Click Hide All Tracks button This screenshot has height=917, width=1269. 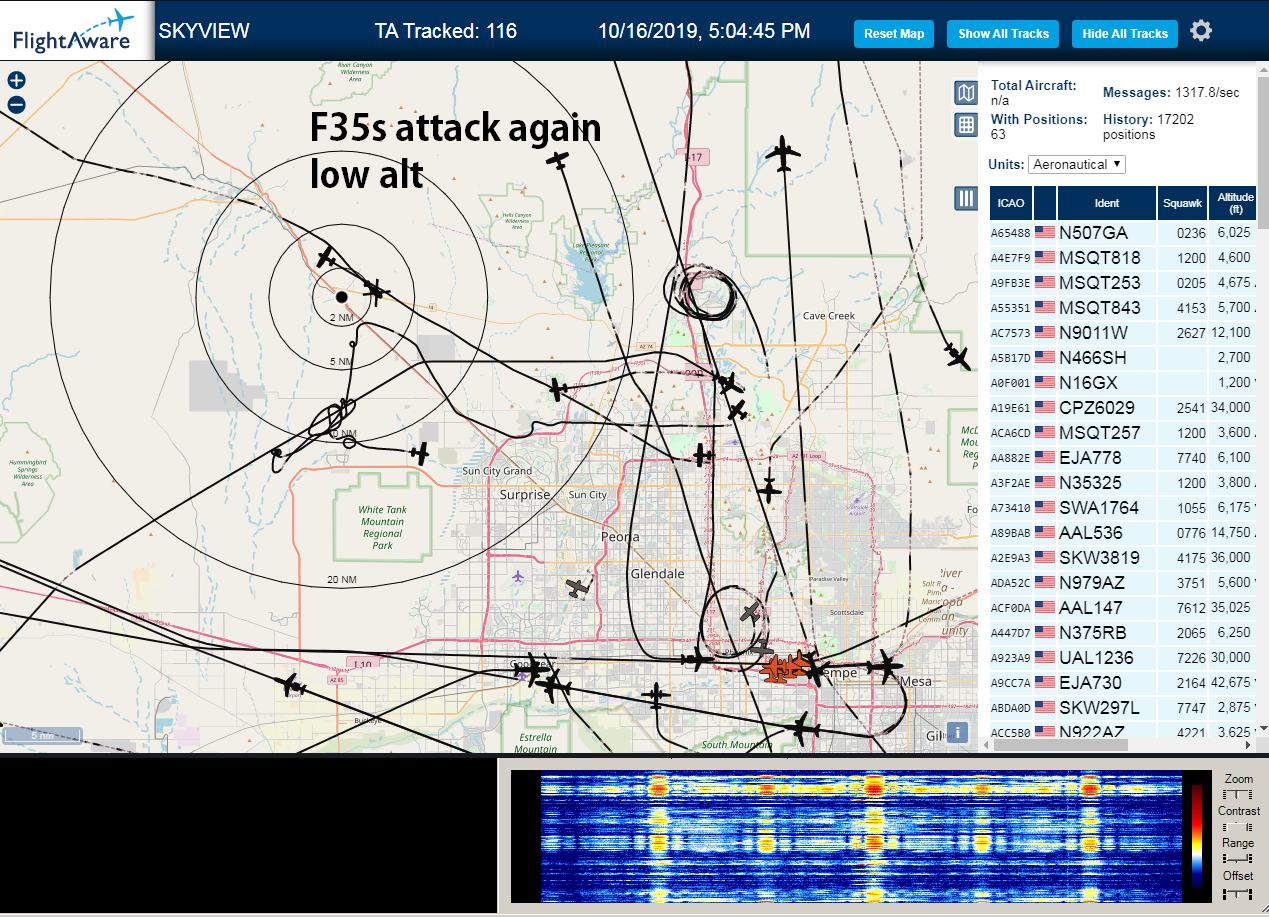pyautogui.click(x=1125, y=33)
